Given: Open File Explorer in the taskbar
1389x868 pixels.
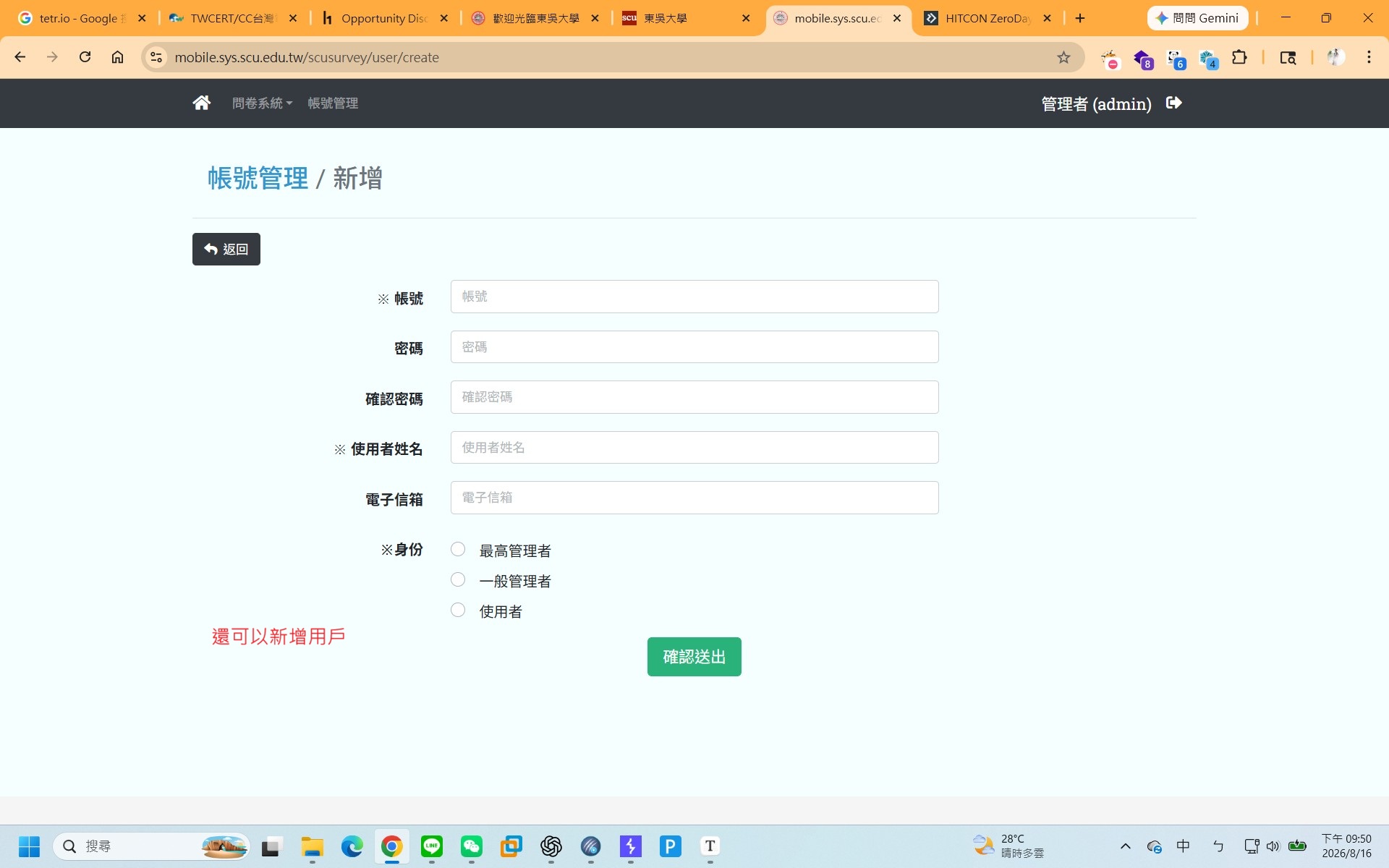Looking at the screenshot, I should 312,846.
